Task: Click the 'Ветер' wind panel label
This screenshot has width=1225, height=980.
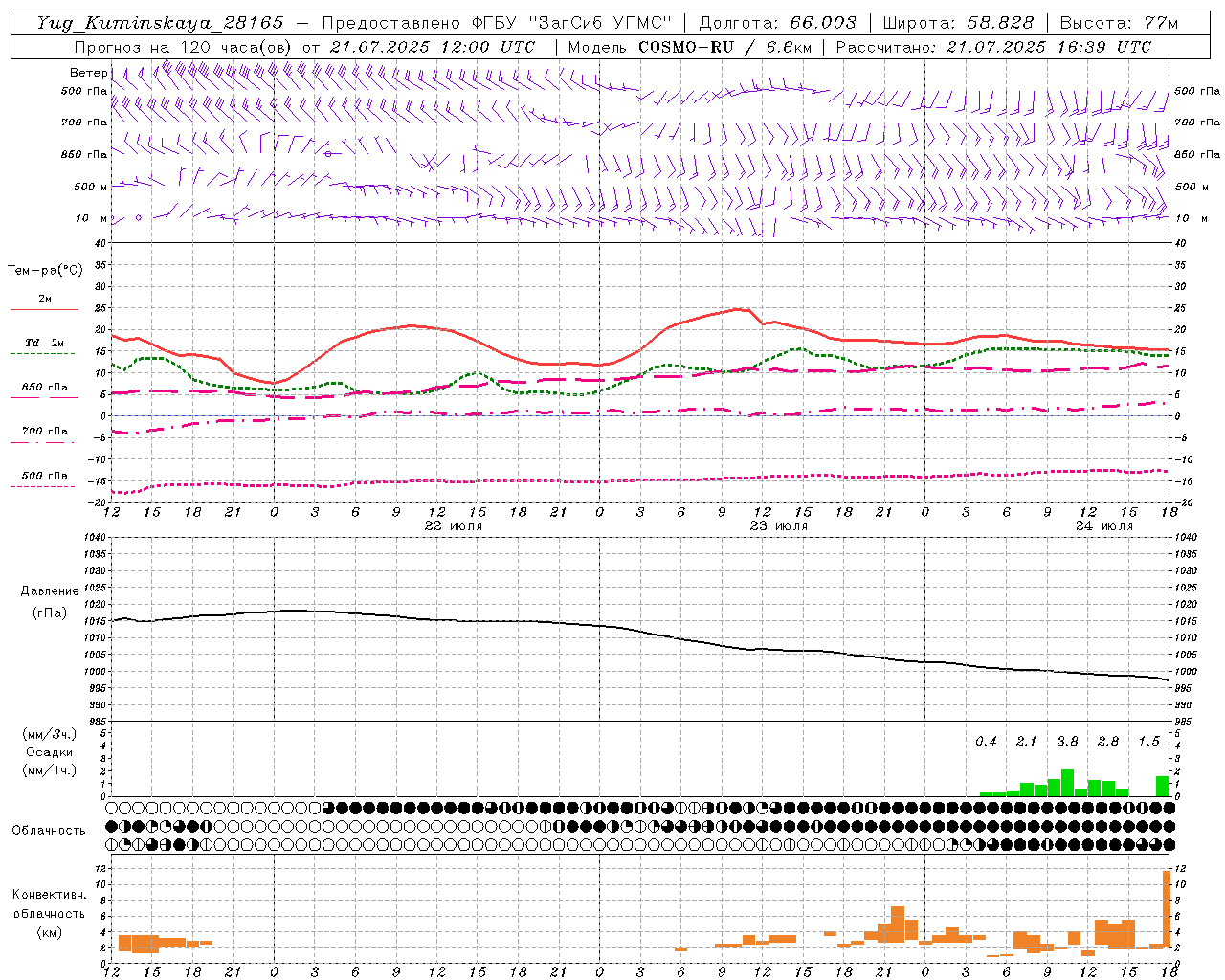Action: click(88, 73)
